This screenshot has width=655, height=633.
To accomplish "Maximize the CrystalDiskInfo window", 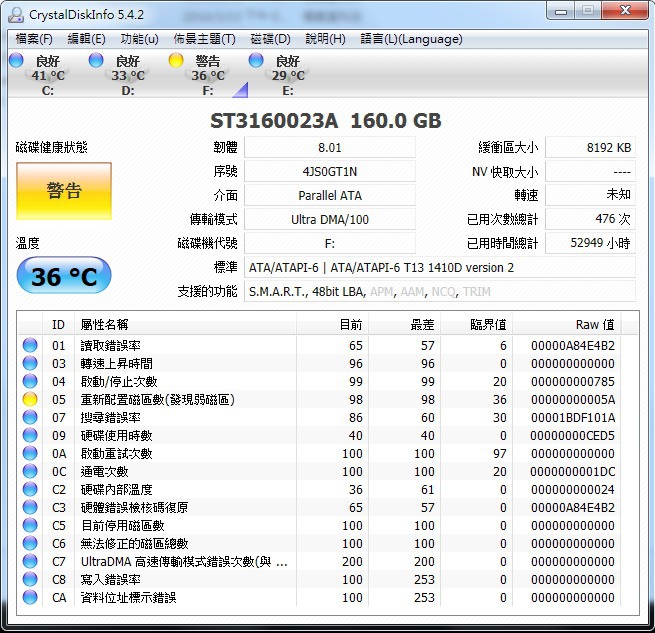I will click(x=588, y=10).
